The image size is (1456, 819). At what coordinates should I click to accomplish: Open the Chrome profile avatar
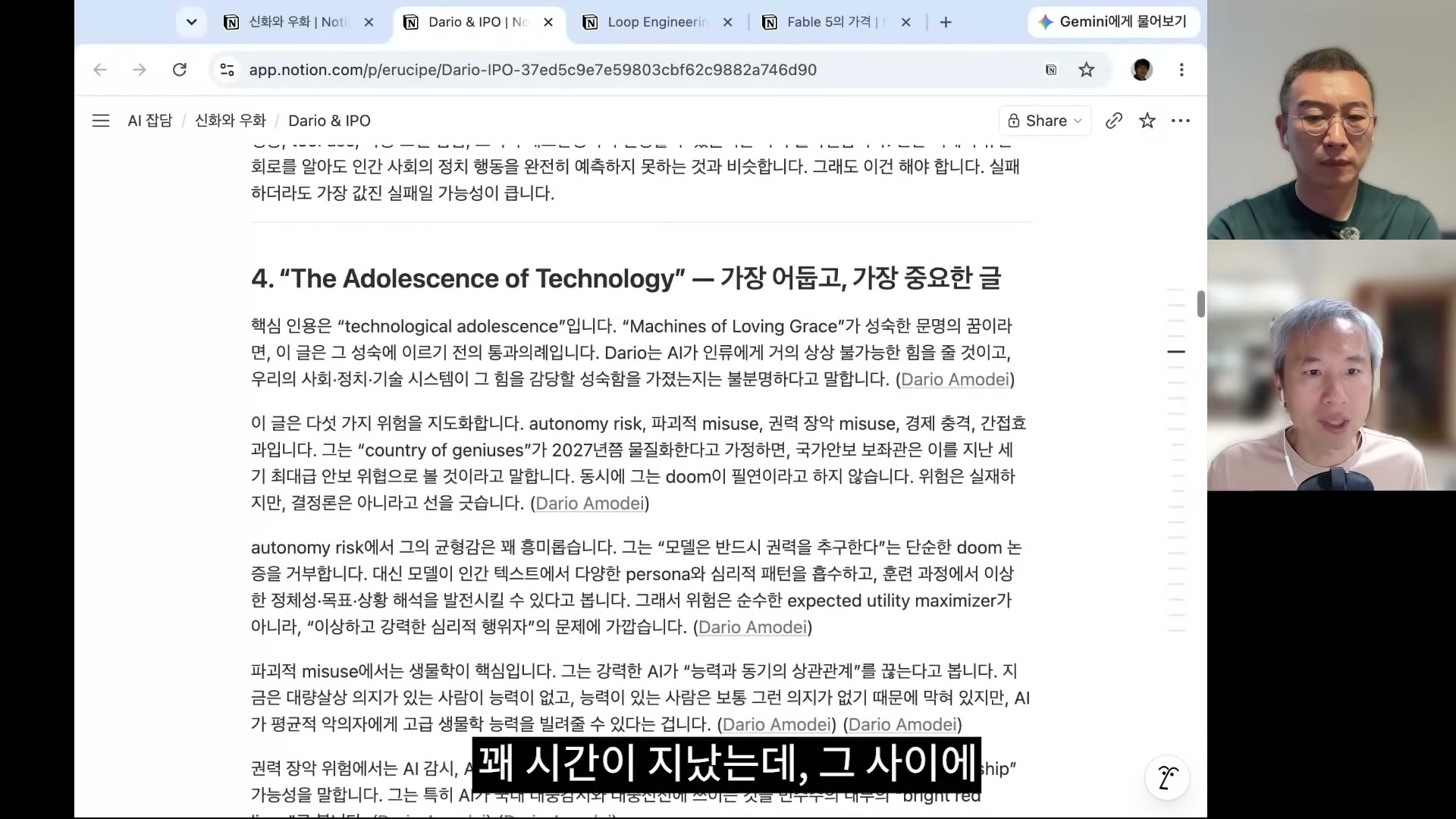[1142, 70]
